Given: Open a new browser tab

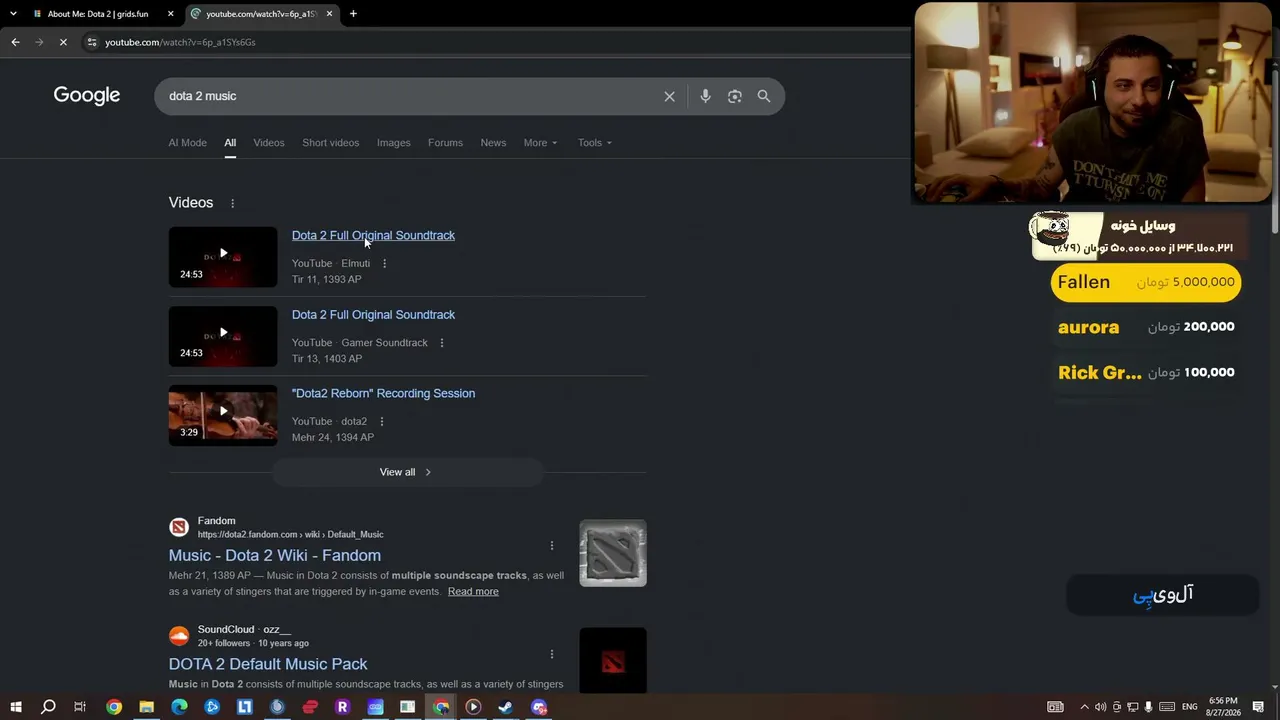Looking at the screenshot, I should (353, 14).
